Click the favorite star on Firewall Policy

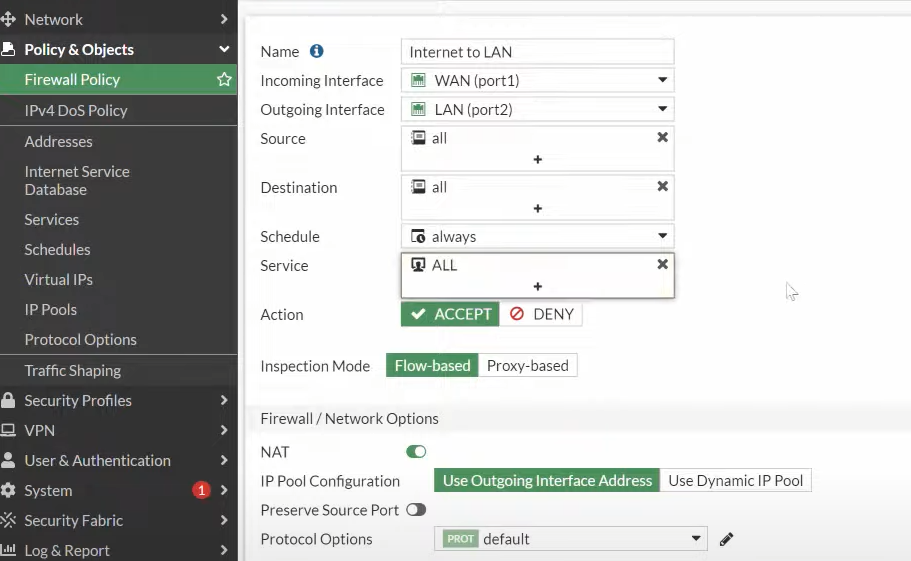coord(224,80)
